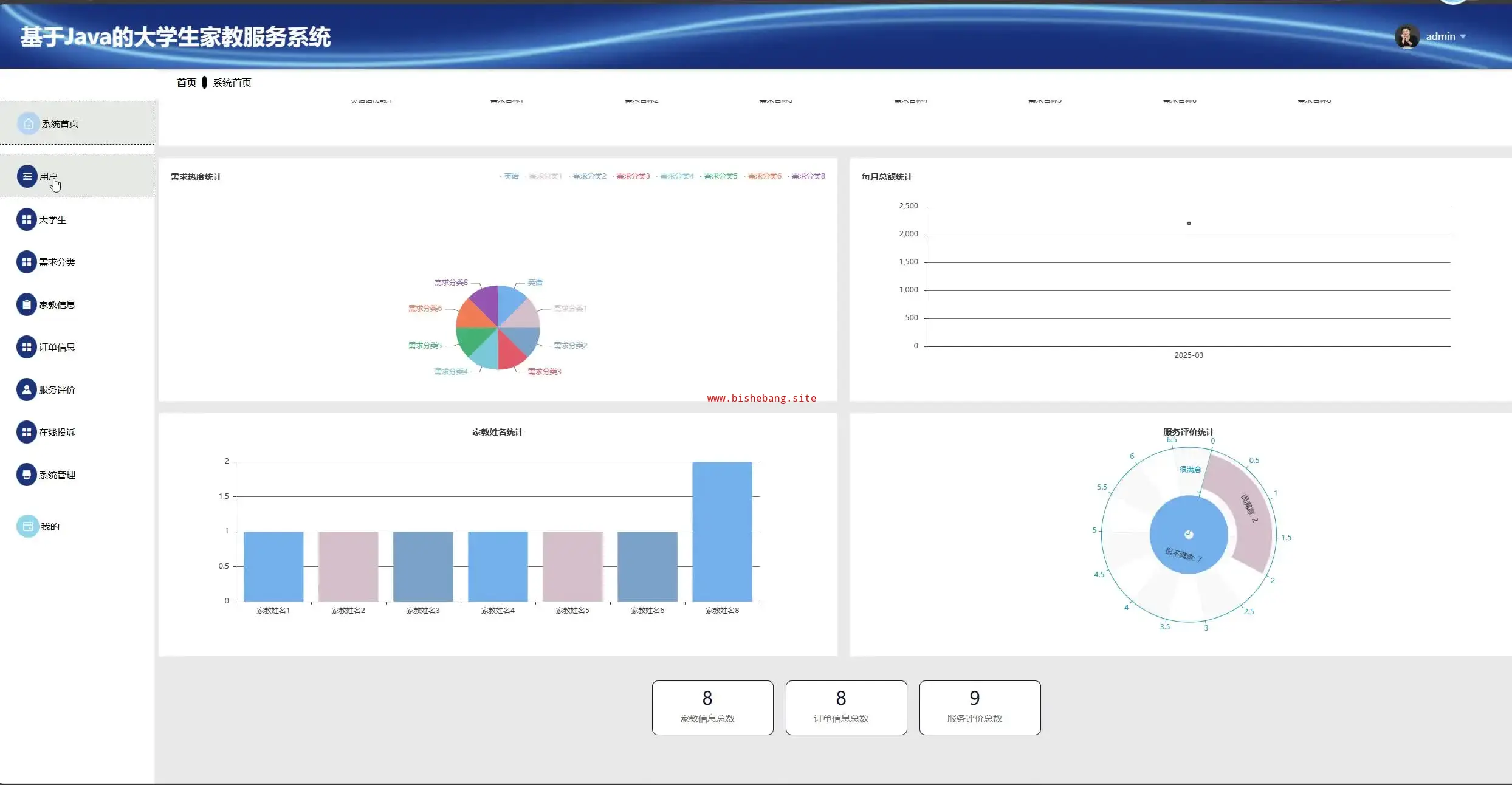1512x785 pixels.
Task: Click the 系统首页 home icon in sidebar
Action: [28, 123]
